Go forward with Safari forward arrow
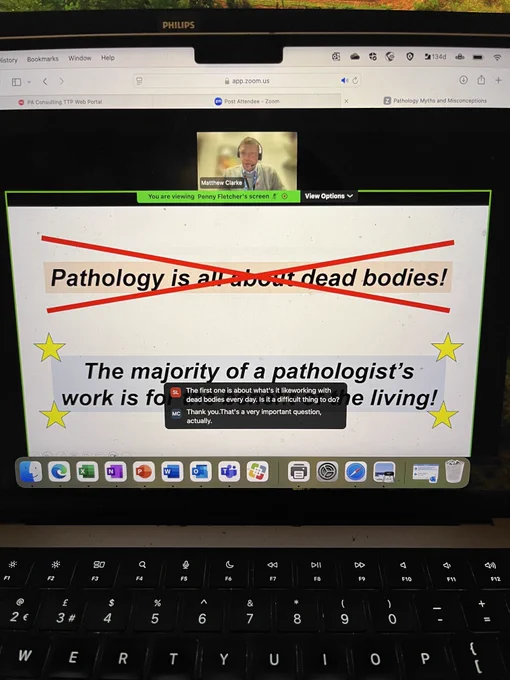510x680 pixels. (x=62, y=81)
